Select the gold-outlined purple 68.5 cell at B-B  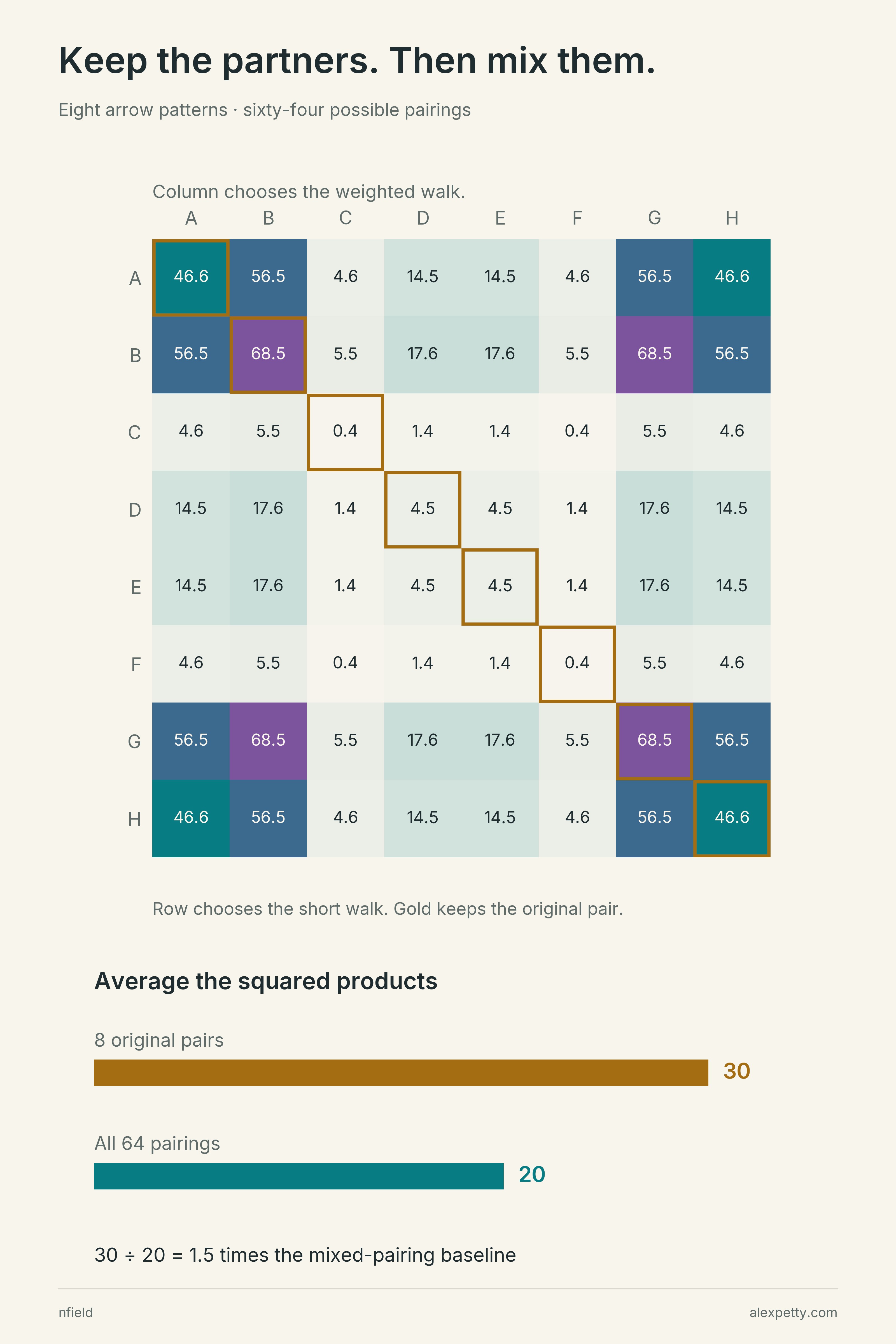point(268,355)
